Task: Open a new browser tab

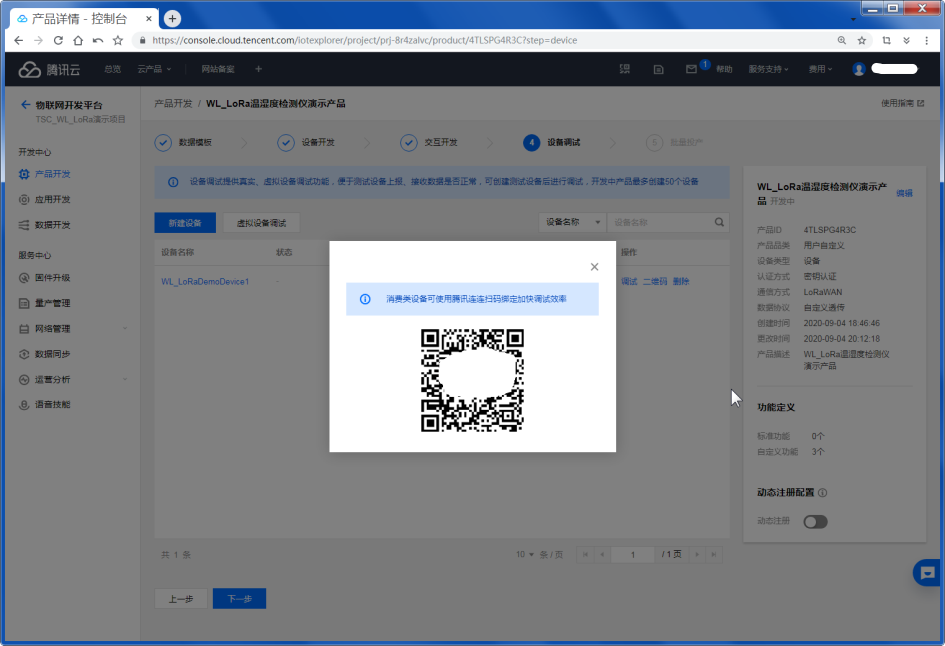Action: 172,19
